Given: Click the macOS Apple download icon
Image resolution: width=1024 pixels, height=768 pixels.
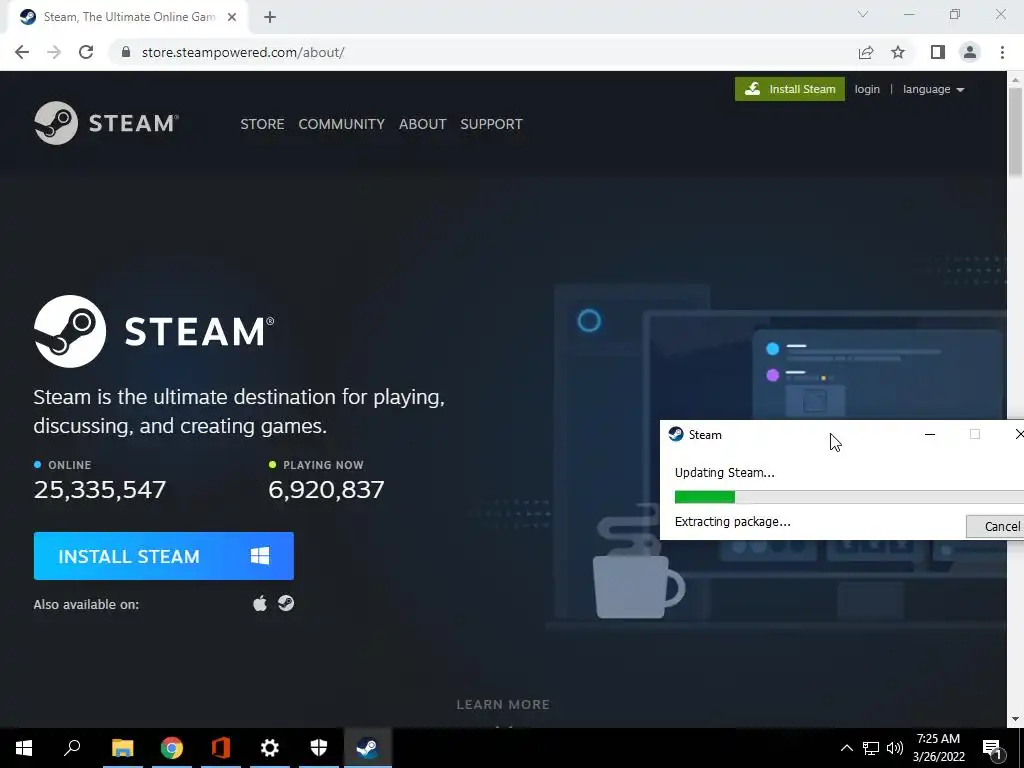Looking at the screenshot, I should [260, 603].
